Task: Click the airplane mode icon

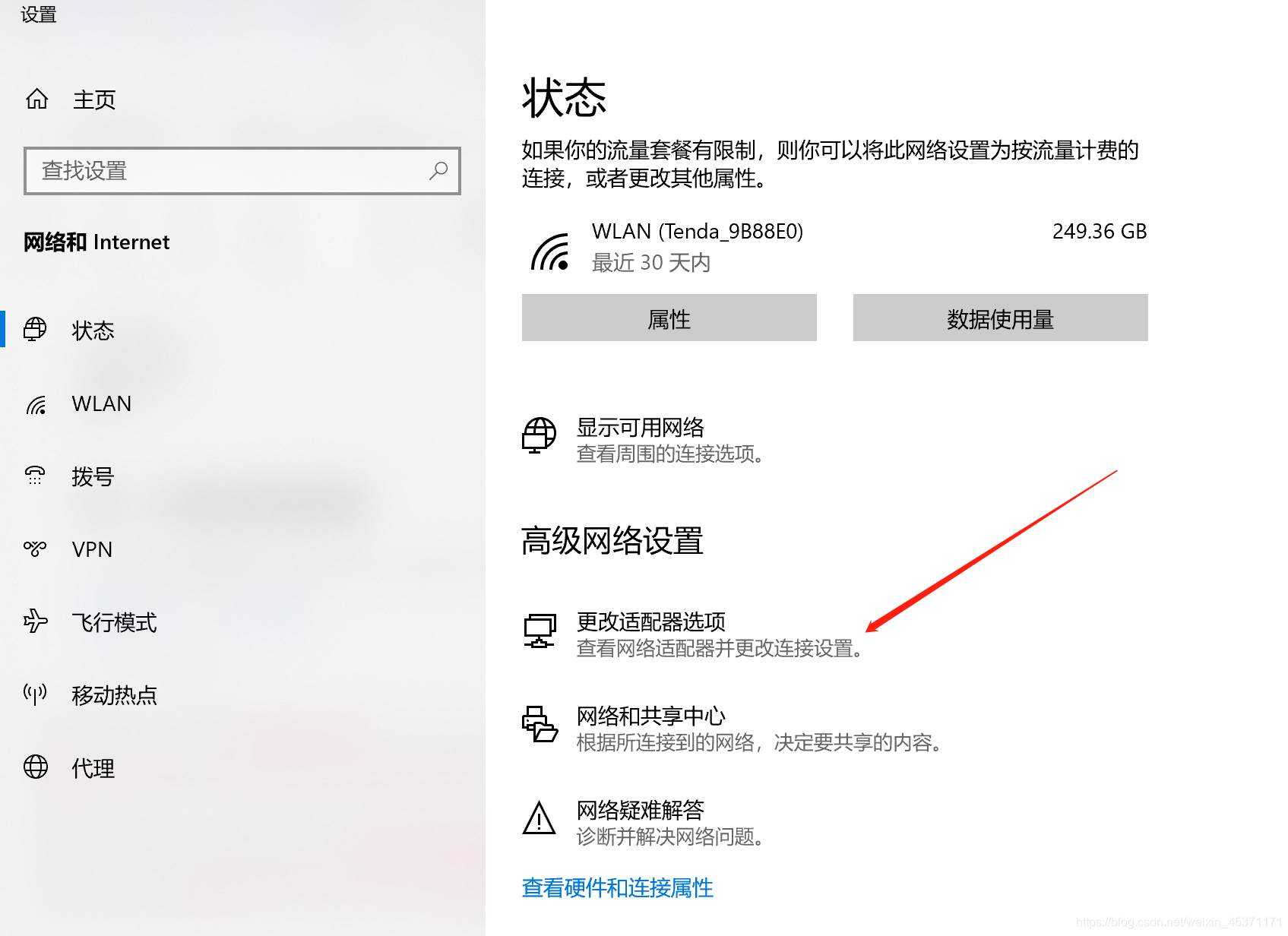Action: [35, 621]
